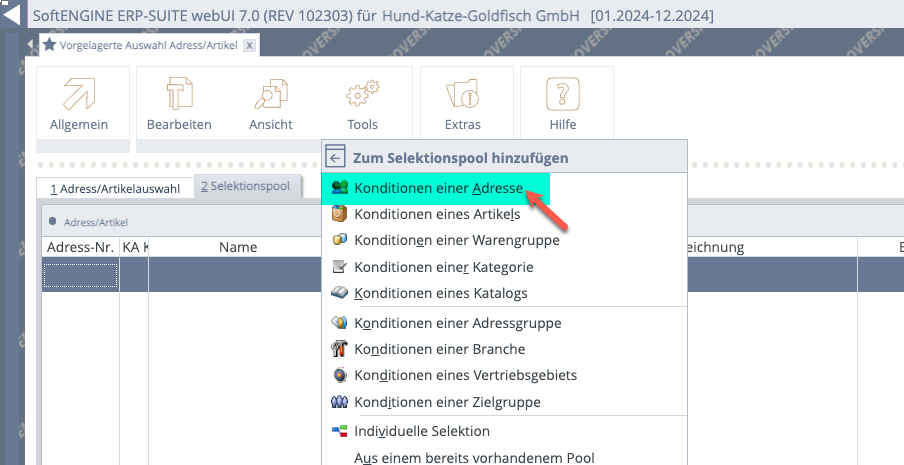Click the Hilfe question mark icon
Viewport: 904px width, 465px height.
click(563, 96)
